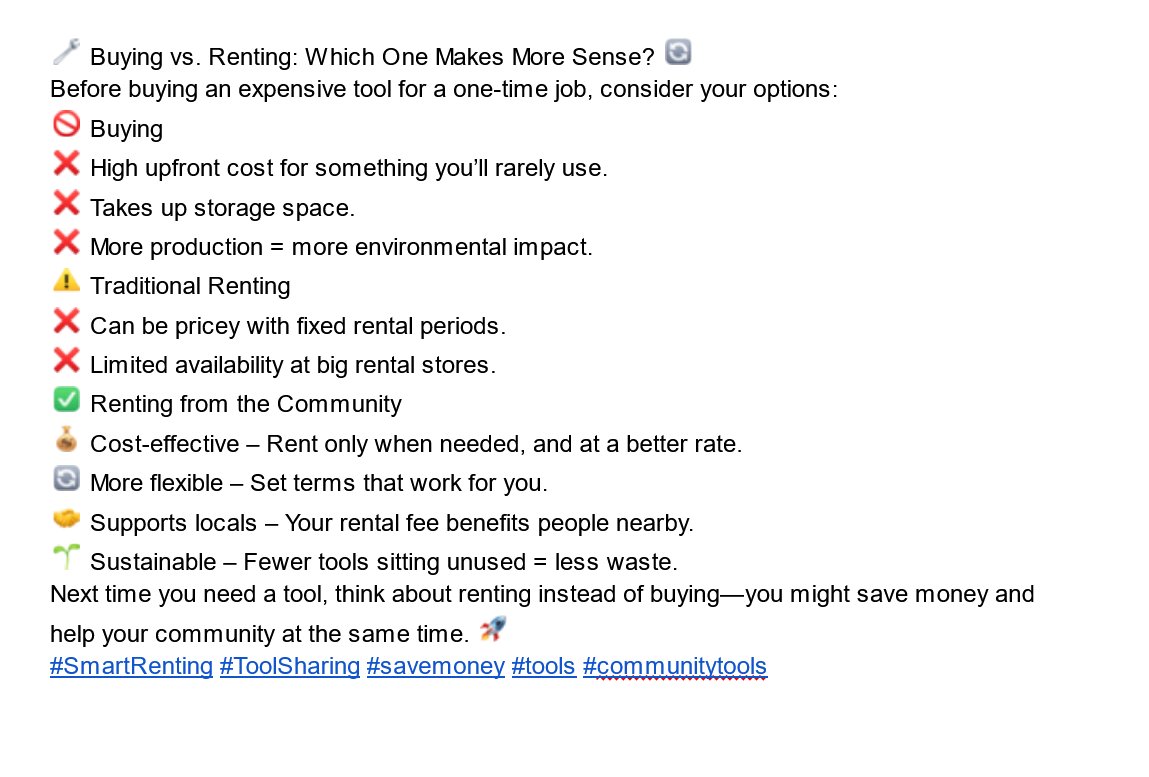Click the refresh icon beside More flexible

point(66,479)
